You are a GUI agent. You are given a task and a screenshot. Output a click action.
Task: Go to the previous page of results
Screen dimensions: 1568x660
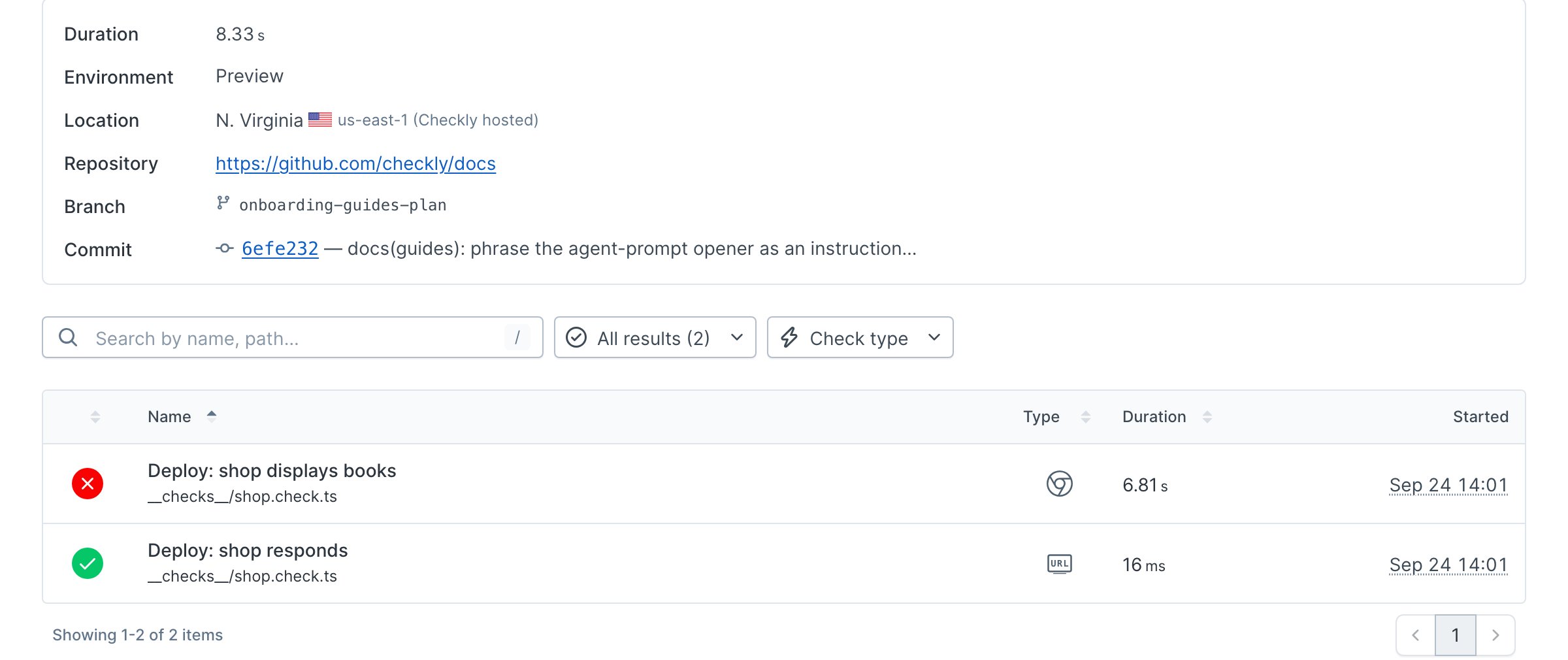(x=1416, y=635)
